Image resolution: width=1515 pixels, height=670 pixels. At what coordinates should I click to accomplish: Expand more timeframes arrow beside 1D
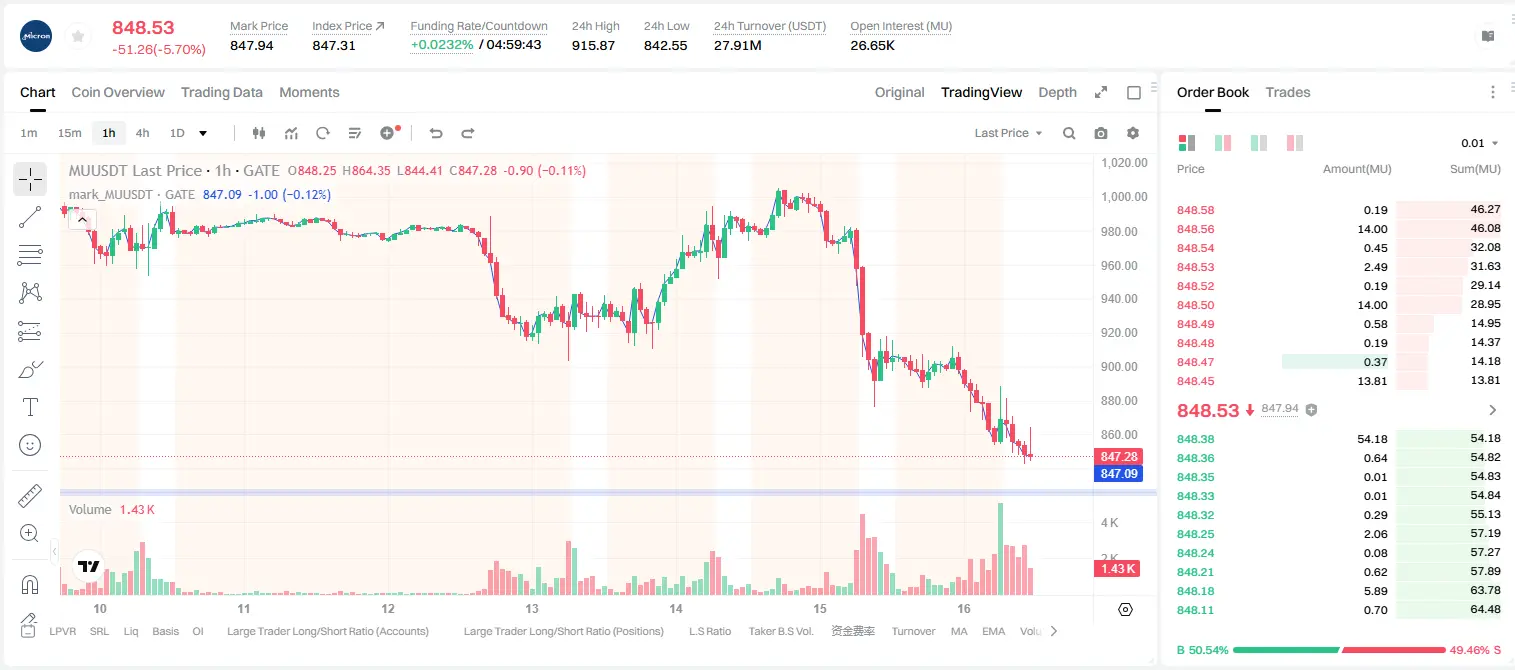[203, 133]
